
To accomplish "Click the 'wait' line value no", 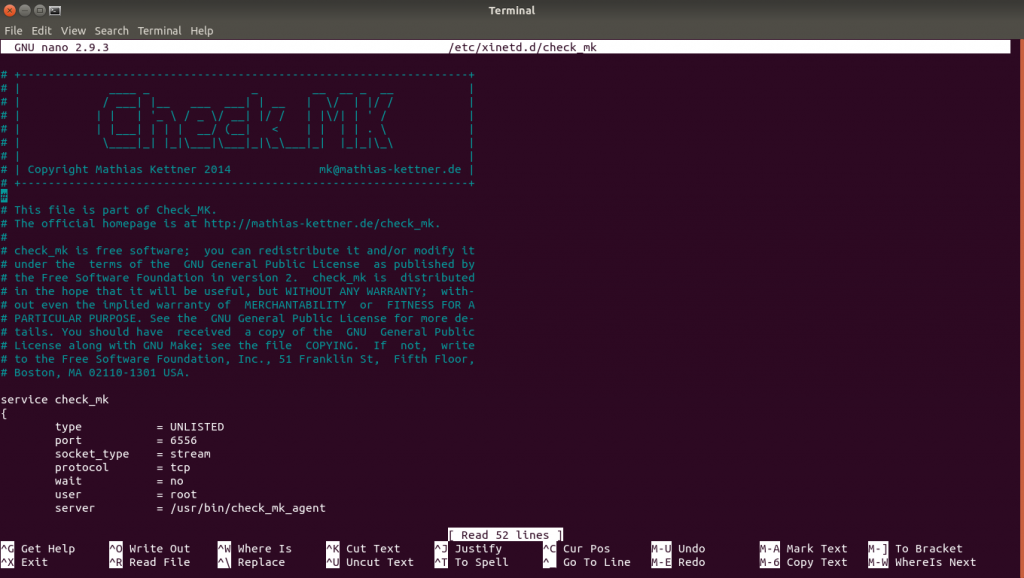I will click(x=176, y=481).
